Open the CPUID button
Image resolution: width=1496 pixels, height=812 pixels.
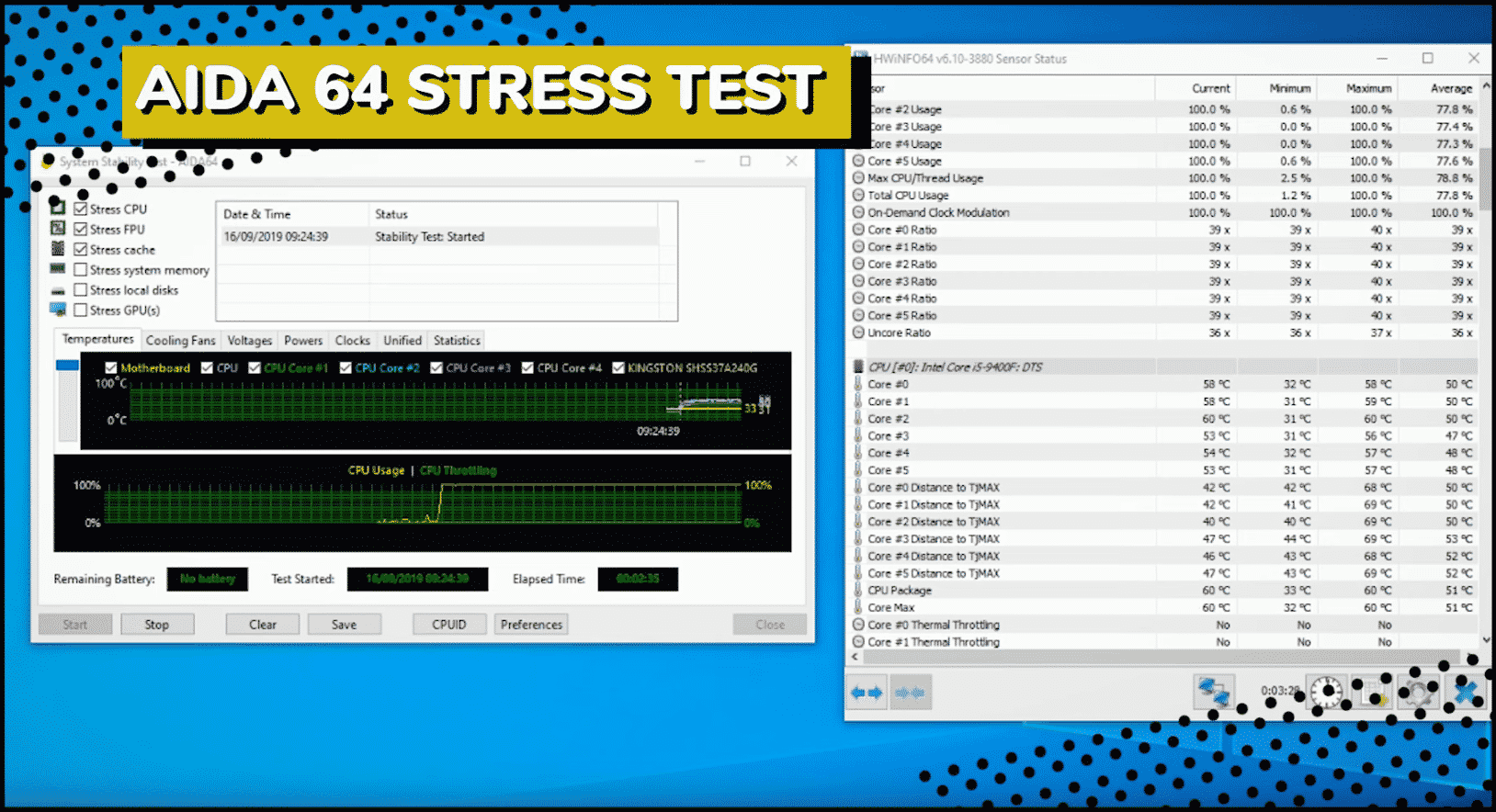[449, 625]
